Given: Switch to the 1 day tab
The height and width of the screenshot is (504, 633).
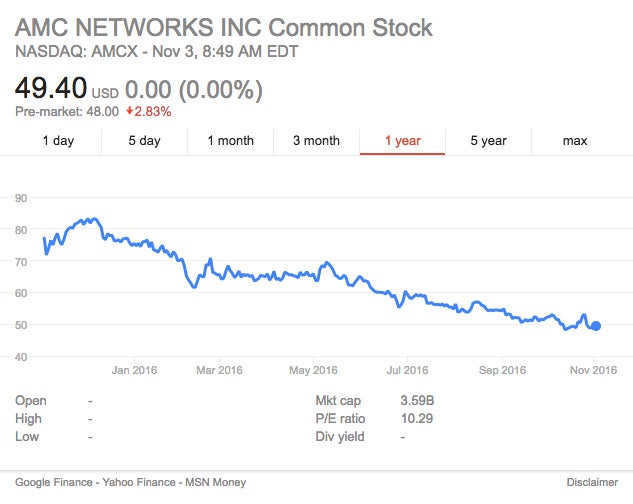Looking at the screenshot, I should (x=58, y=141).
